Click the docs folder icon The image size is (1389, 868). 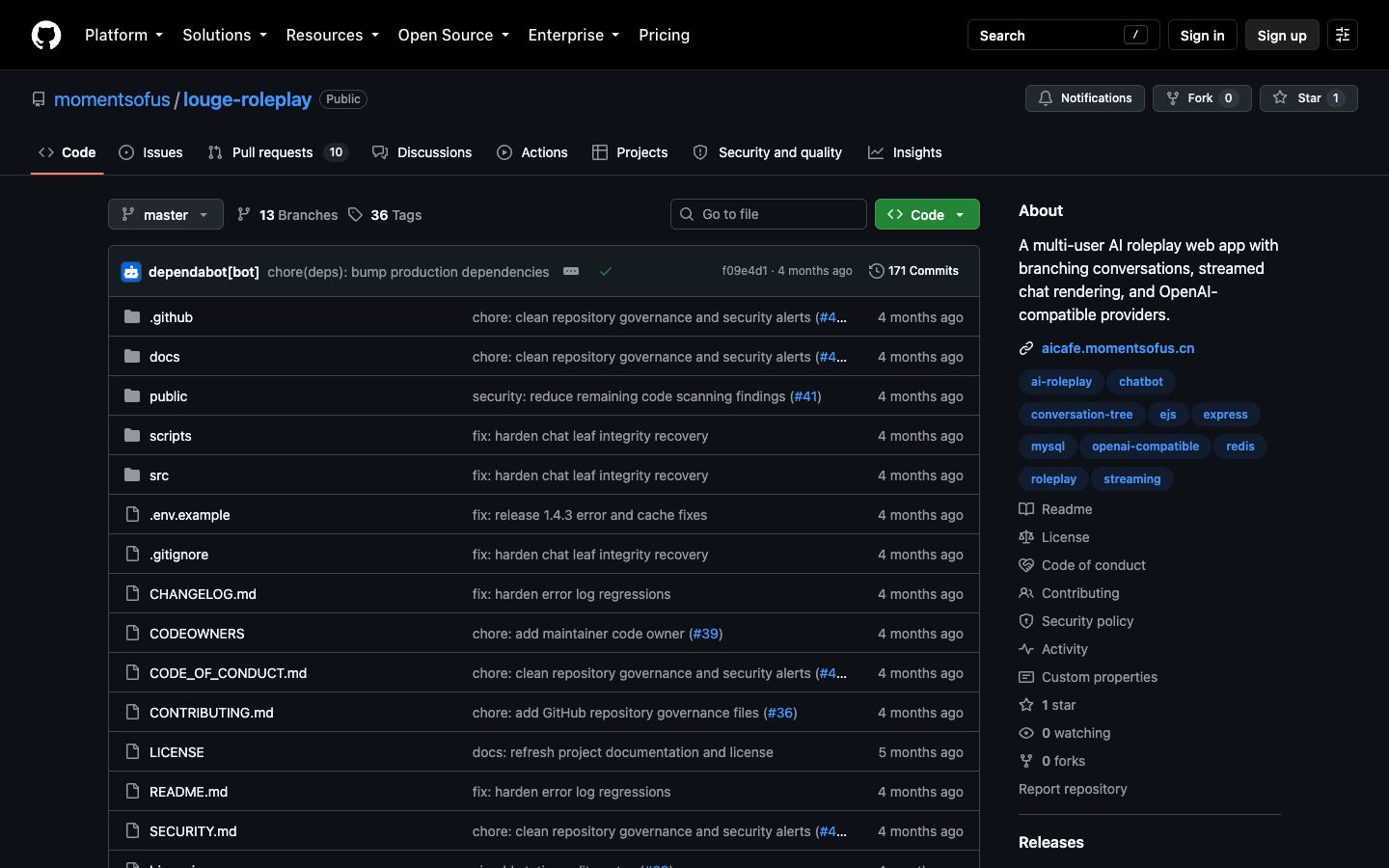132,357
